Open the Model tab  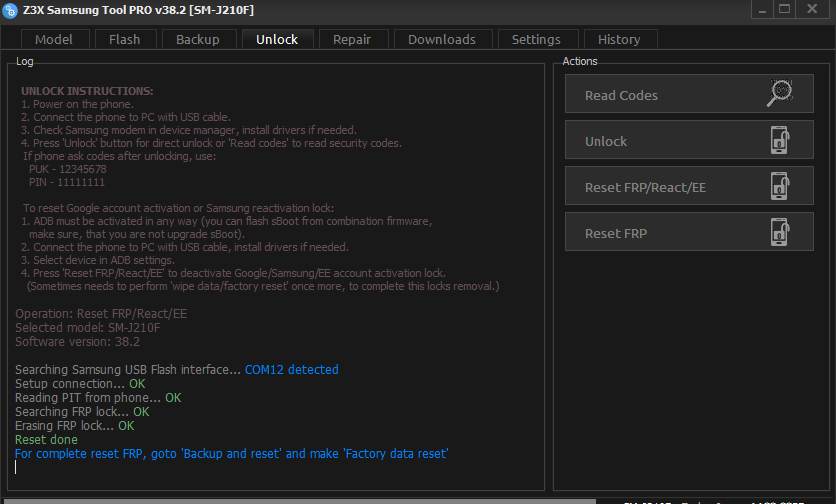(x=54, y=39)
